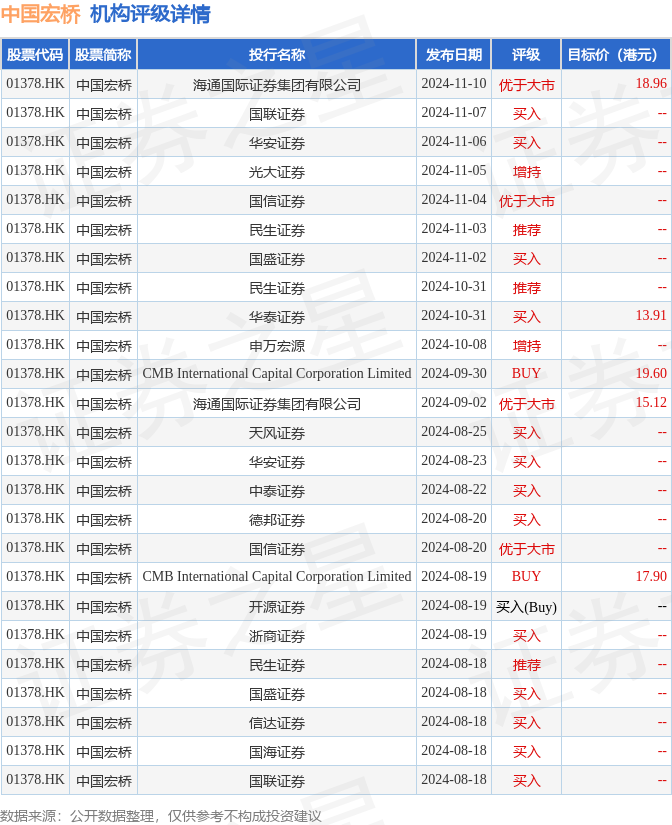Click 国海证券 in the broker column

(x=277, y=752)
